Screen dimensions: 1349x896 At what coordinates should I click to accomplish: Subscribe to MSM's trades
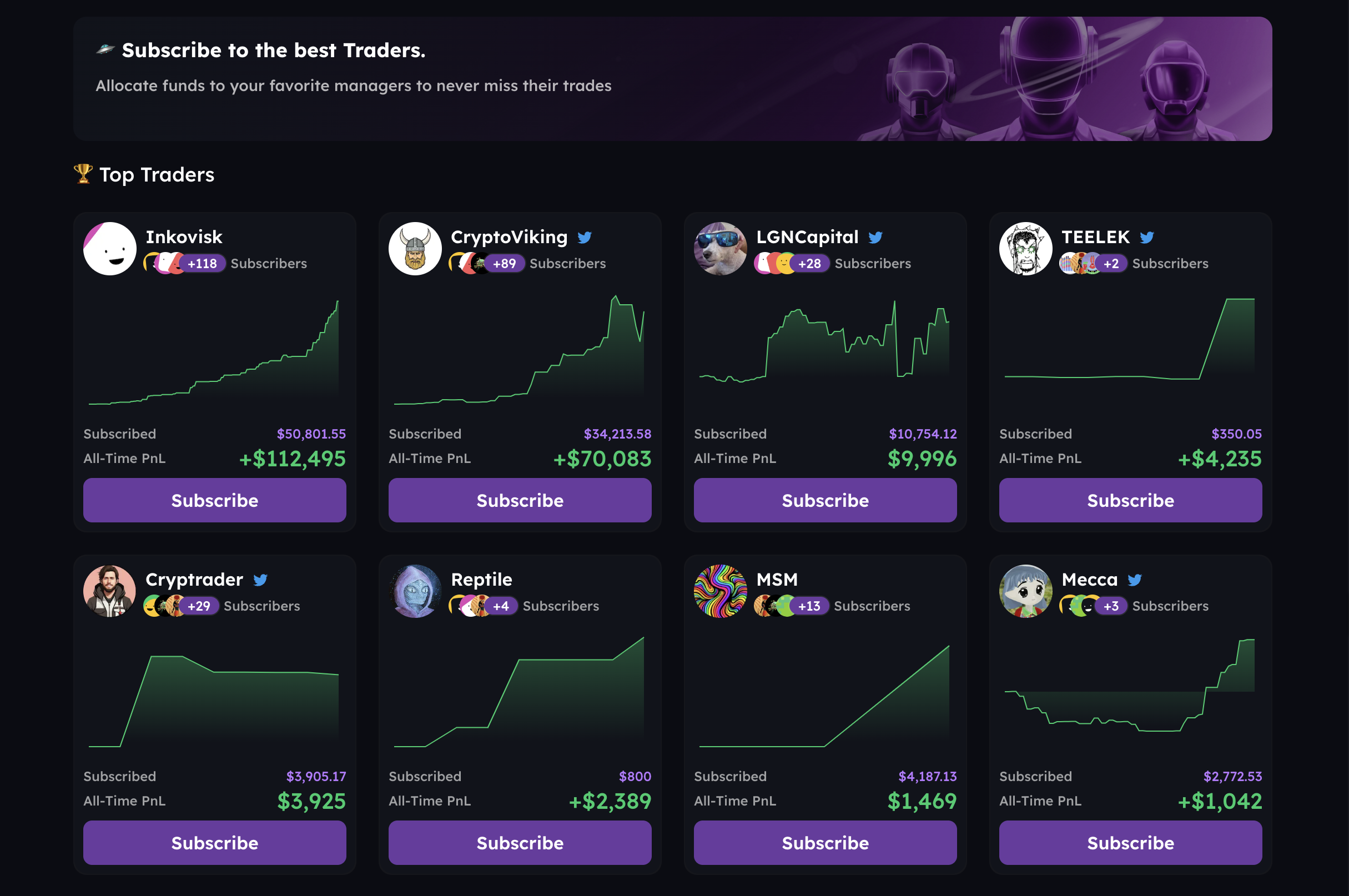coord(824,842)
